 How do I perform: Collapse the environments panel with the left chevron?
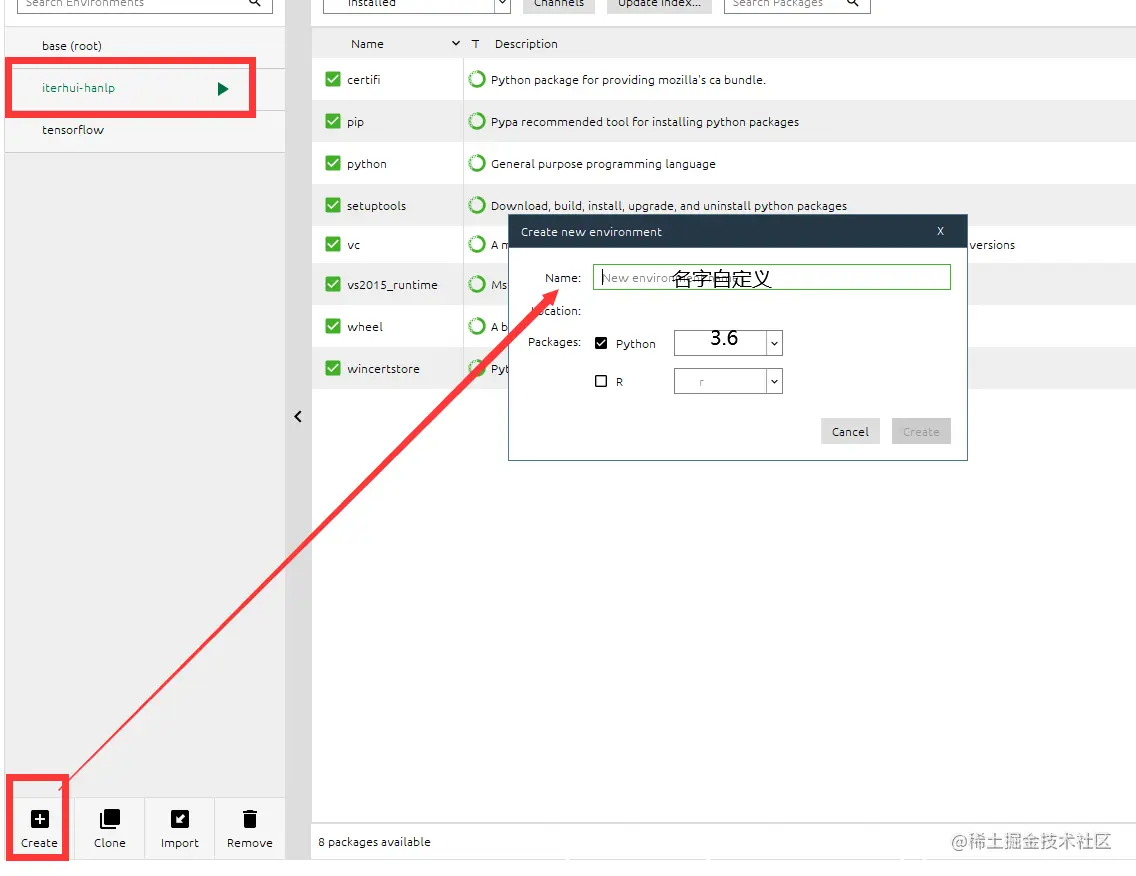click(x=298, y=417)
